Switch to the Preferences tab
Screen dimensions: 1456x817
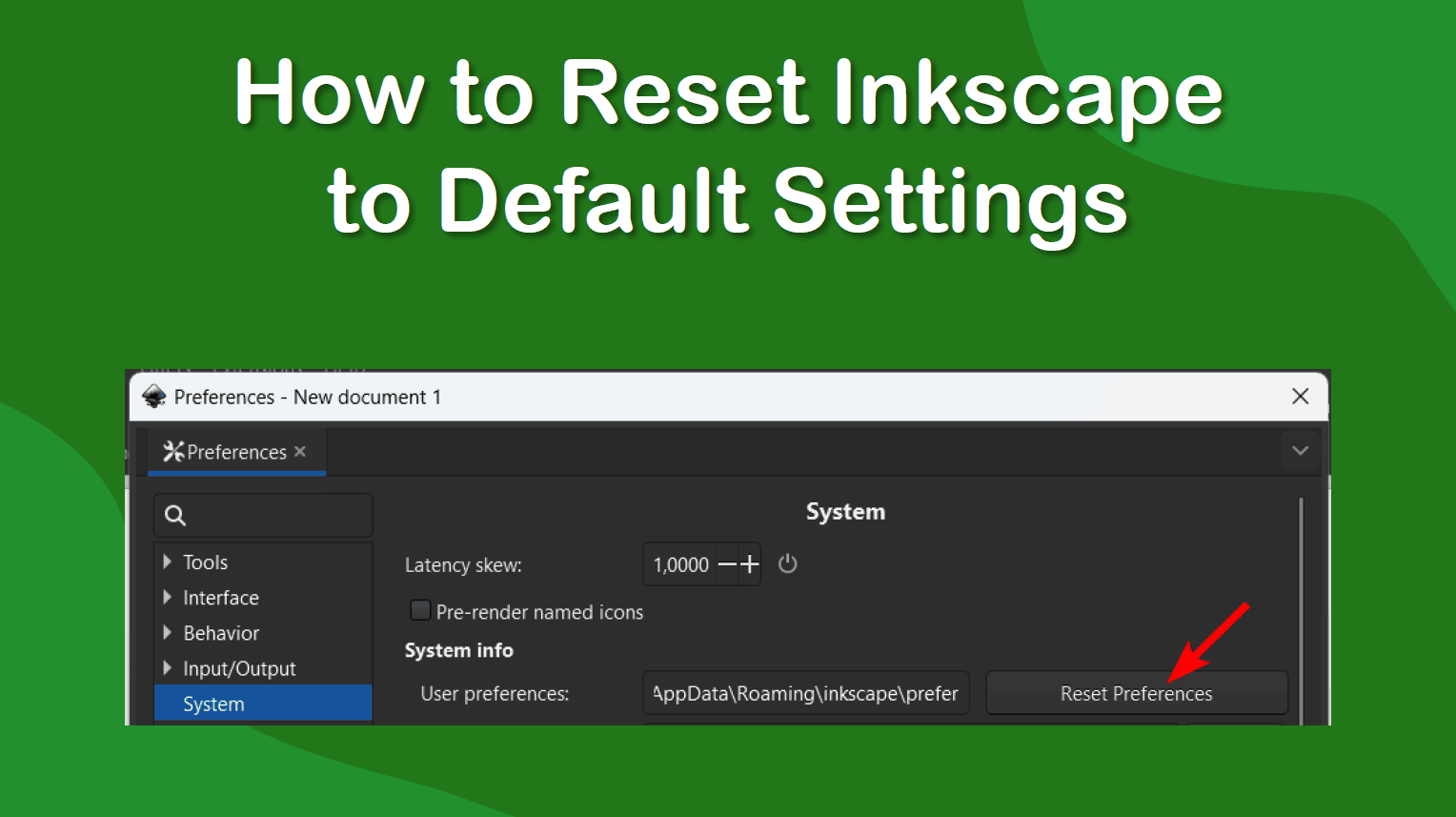click(x=229, y=451)
